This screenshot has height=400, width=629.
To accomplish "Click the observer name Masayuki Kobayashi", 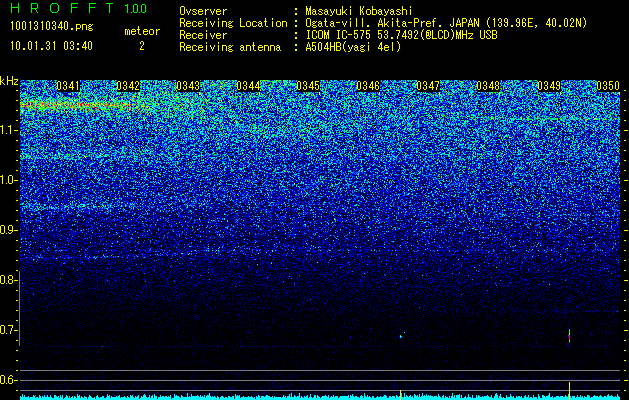I will 359,11.
